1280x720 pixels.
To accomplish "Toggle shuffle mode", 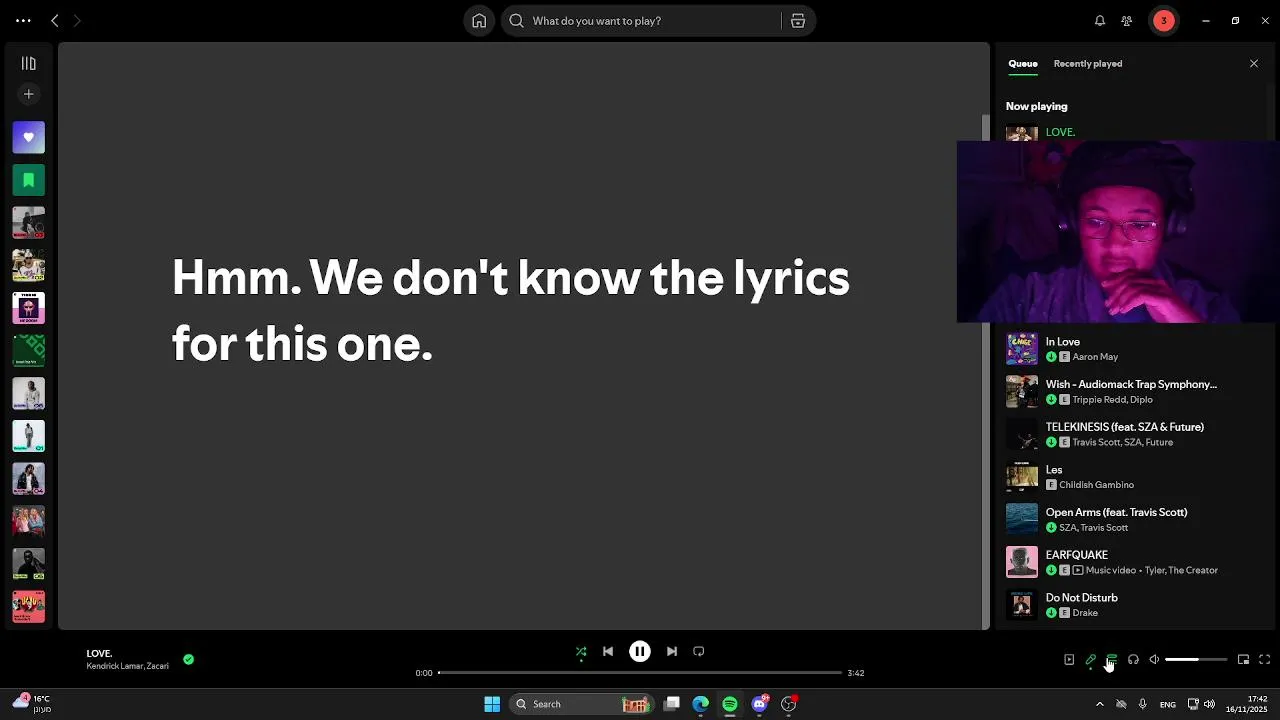I will [x=581, y=651].
